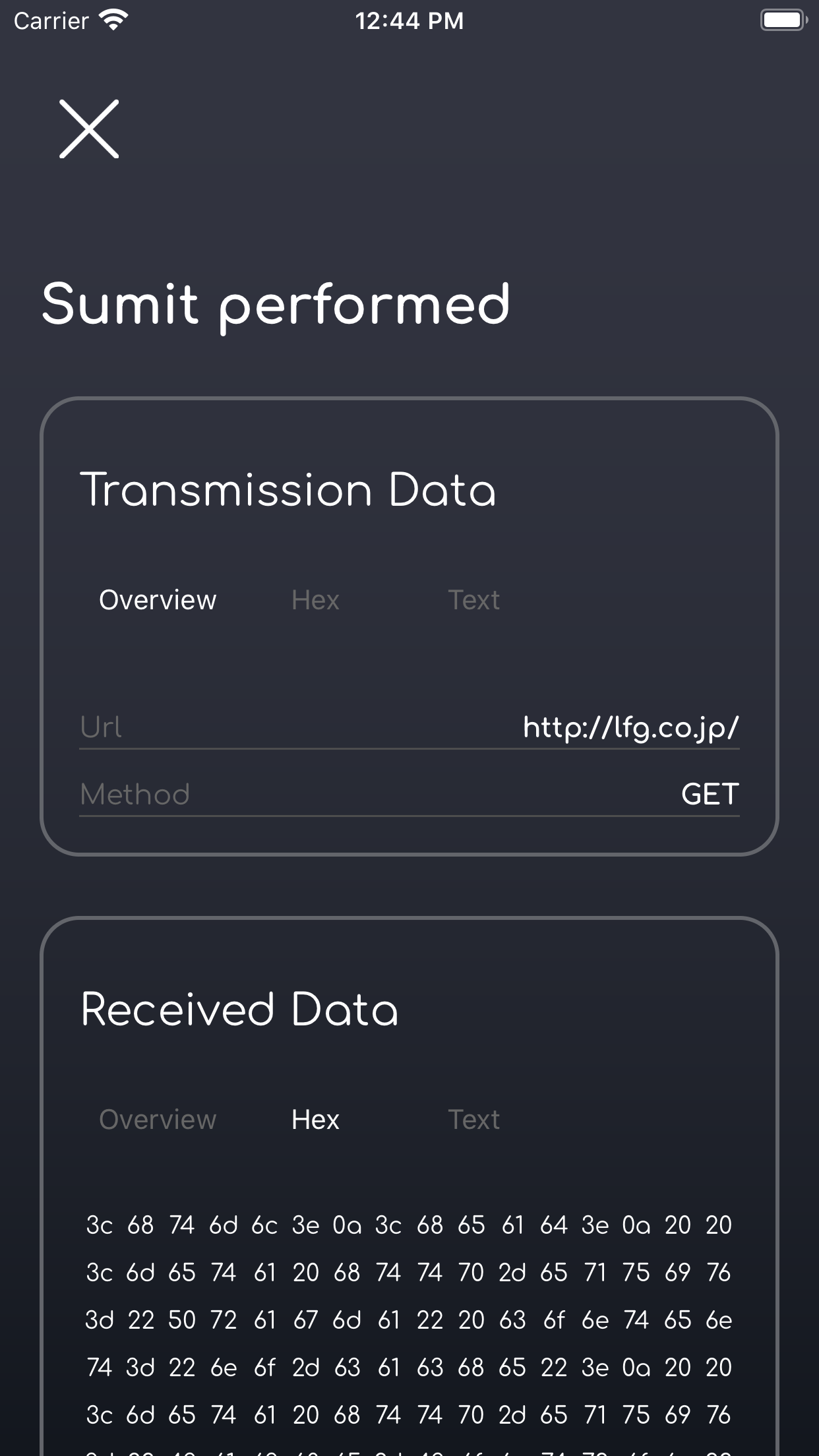Select the http://lfg.co.jp/ link text

pos(630,727)
